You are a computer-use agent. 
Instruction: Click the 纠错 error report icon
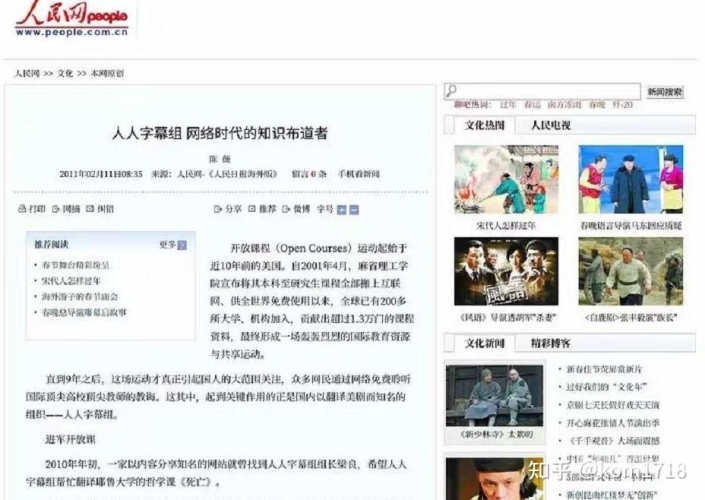(90, 209)
